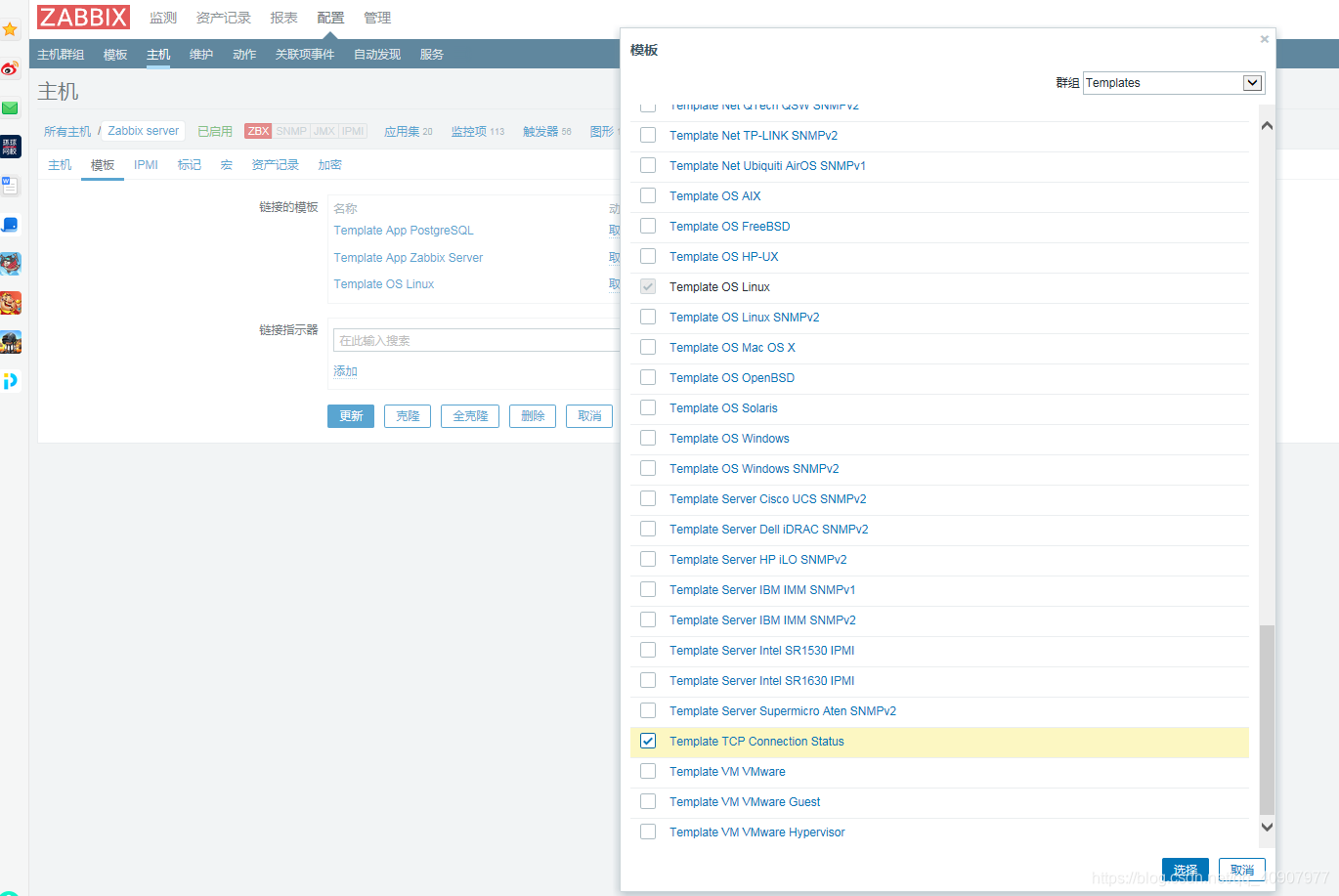Click the 全克隆 button

pos(470,416)
